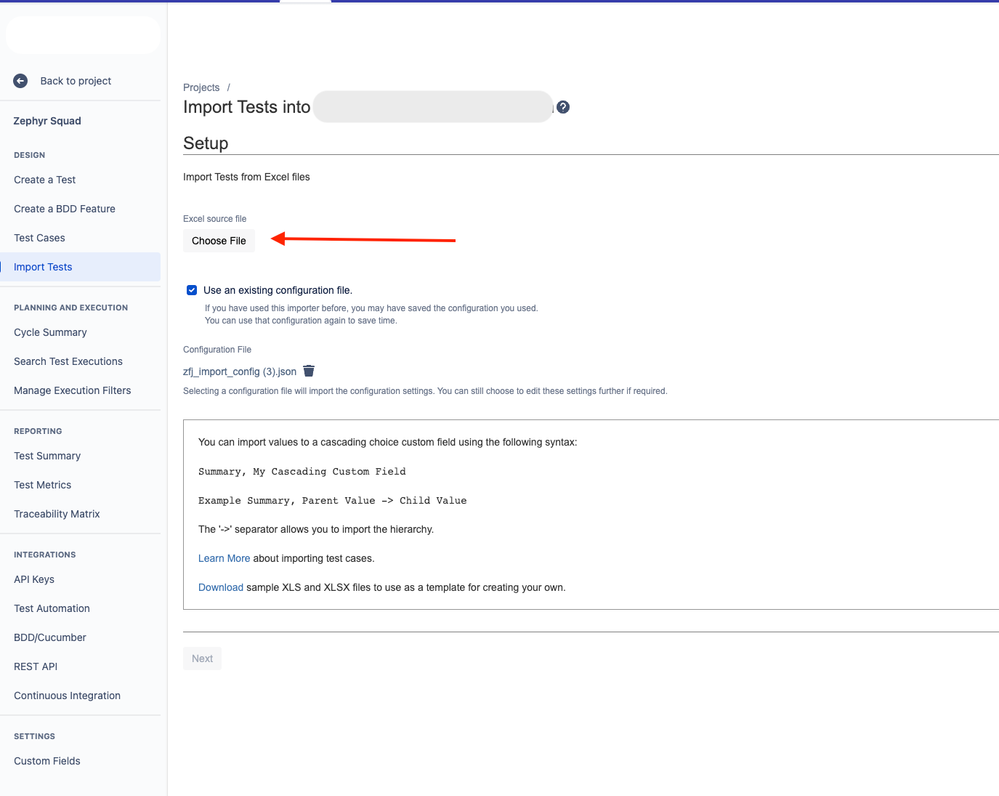This screenshot has height=796, width=999.
Task: Go to Back to project
Action: pos(75,81)
